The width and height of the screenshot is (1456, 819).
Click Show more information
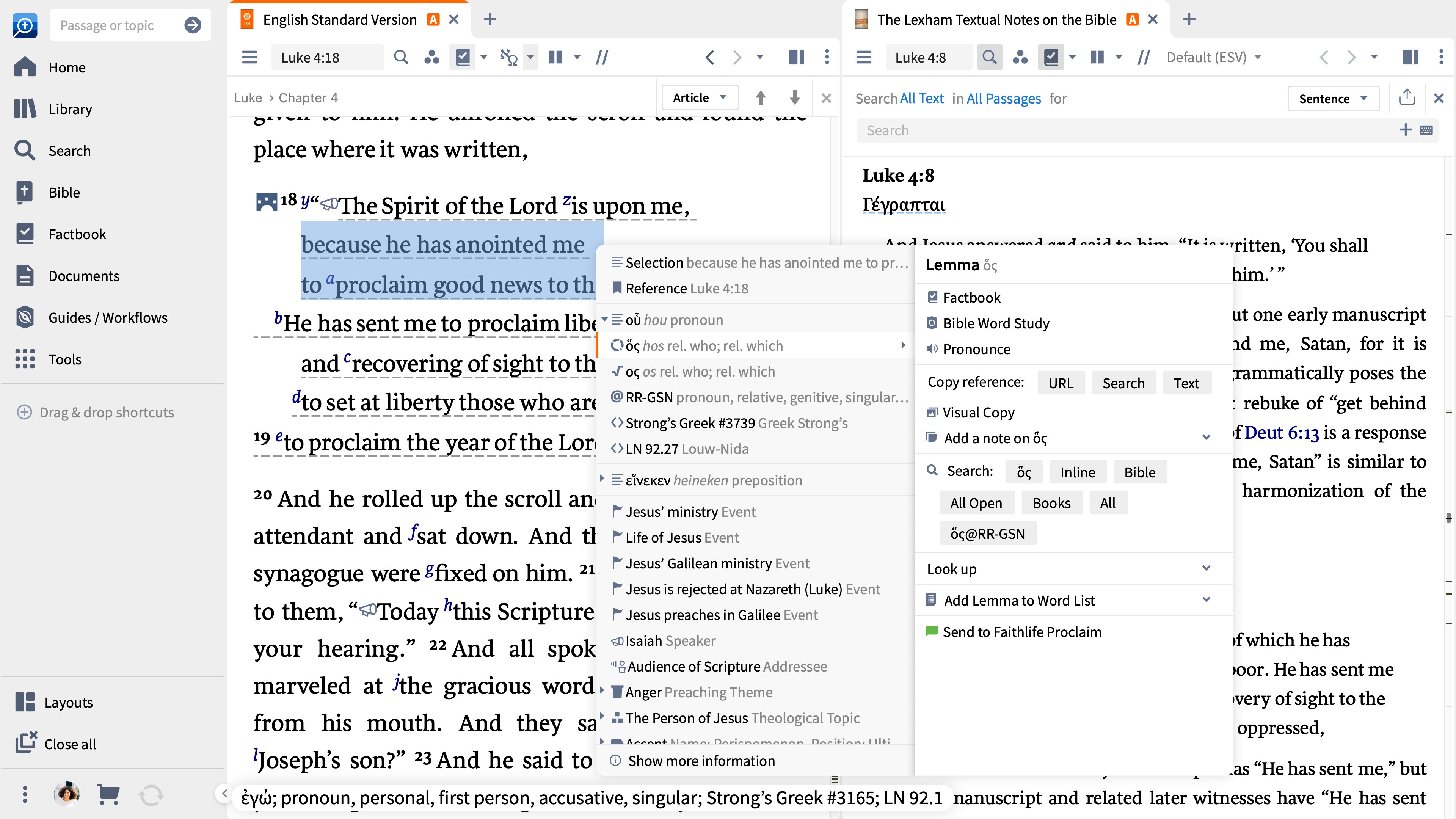click(693, 761)
